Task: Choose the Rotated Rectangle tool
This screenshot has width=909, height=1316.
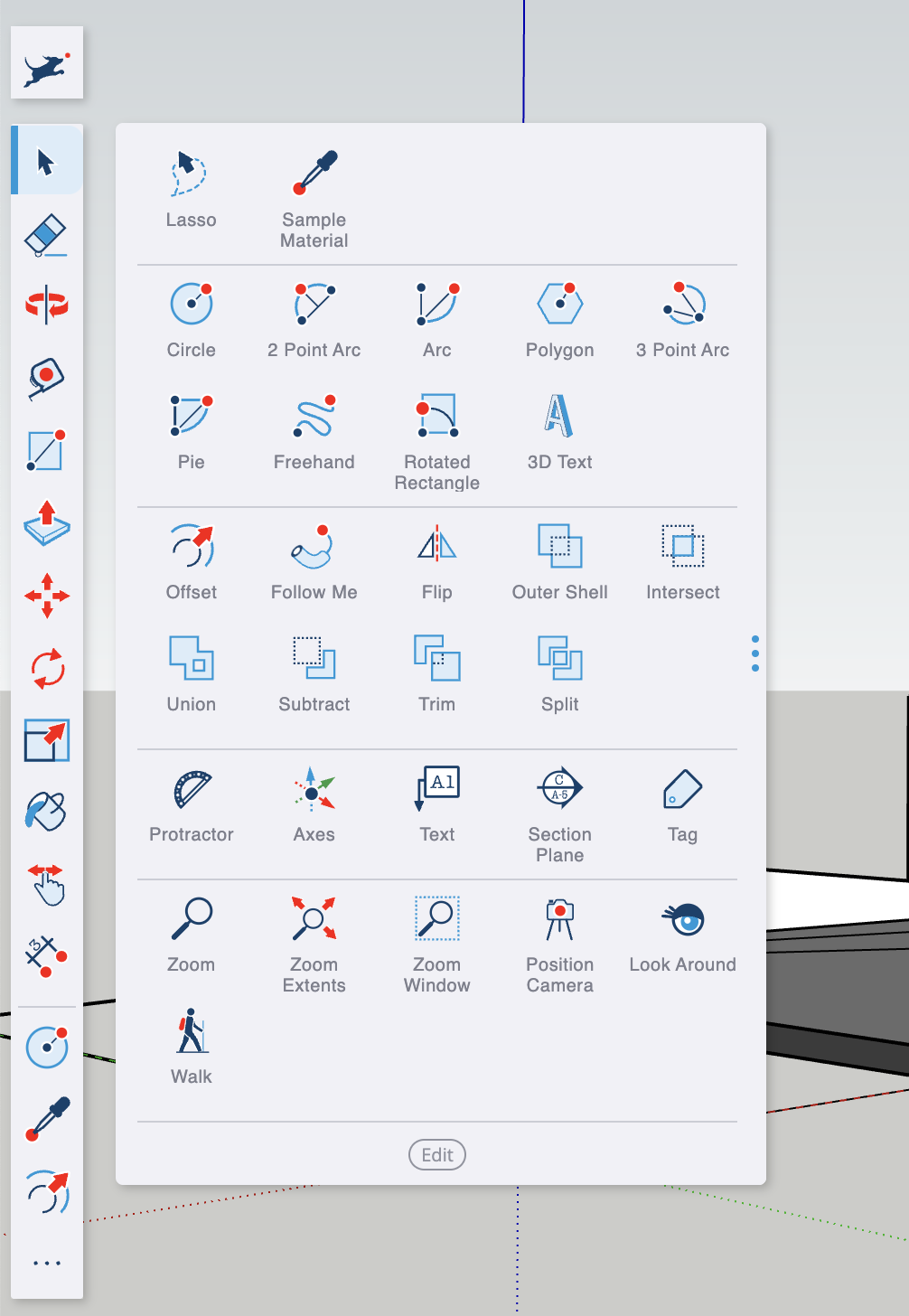Action: point(436,442)
